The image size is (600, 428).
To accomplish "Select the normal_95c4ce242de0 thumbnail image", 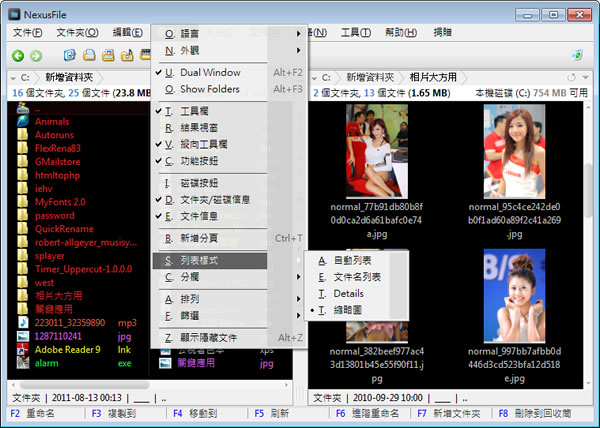I will pyautogui.click(x=514, y=151).
